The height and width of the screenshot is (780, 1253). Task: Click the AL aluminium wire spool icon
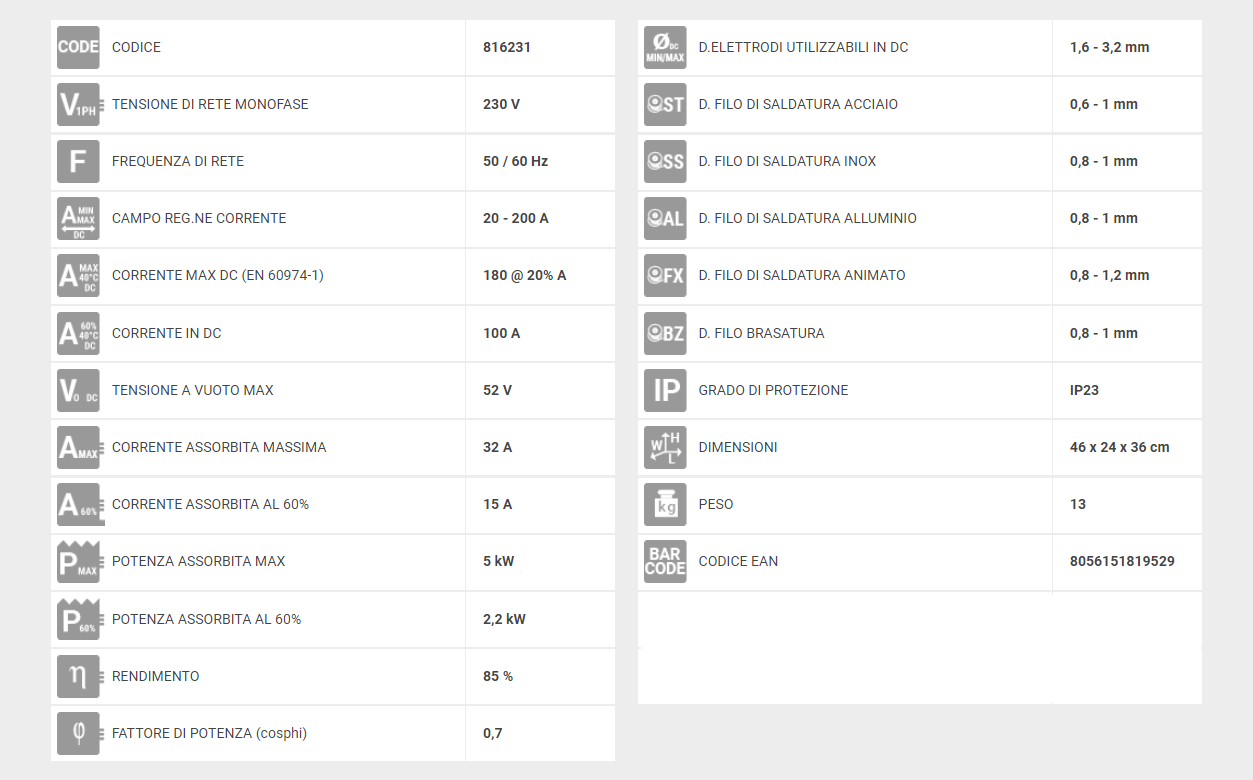coord(665,218)
